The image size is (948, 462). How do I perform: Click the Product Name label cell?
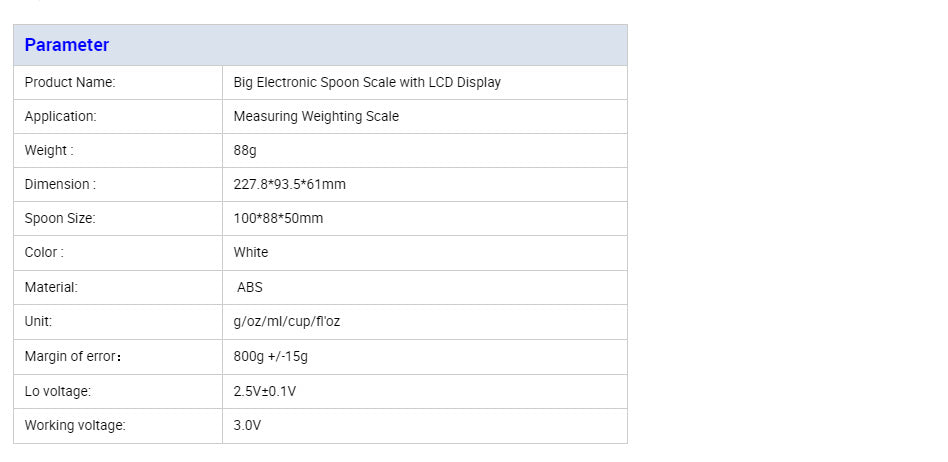[70, 82]
